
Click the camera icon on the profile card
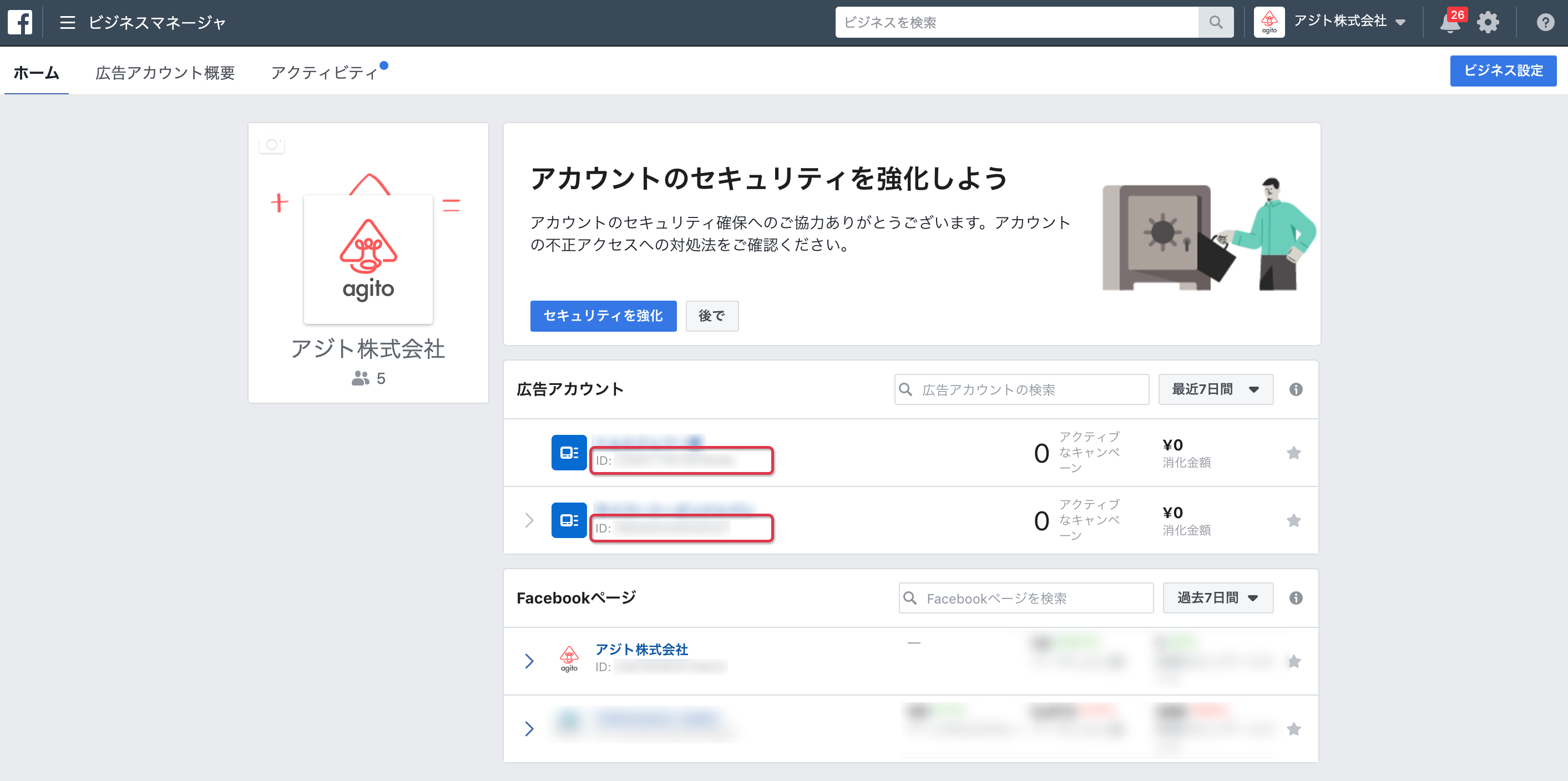click(271, 144)
